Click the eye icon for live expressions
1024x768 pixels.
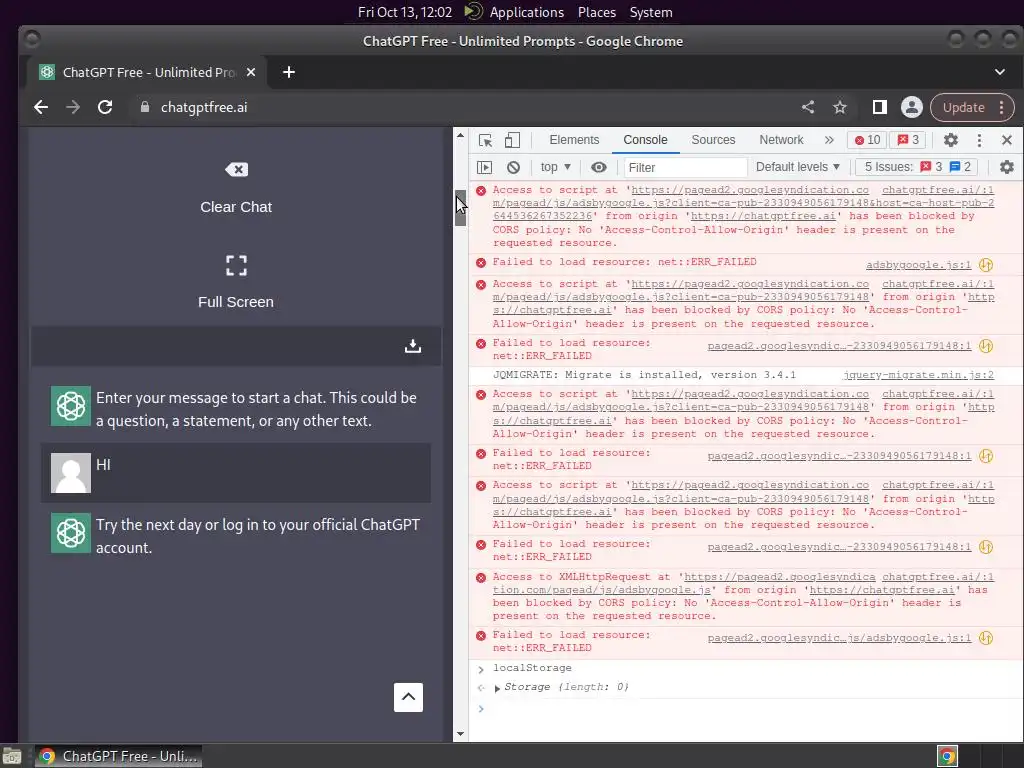pyautogui.click(x=599, y=167)
